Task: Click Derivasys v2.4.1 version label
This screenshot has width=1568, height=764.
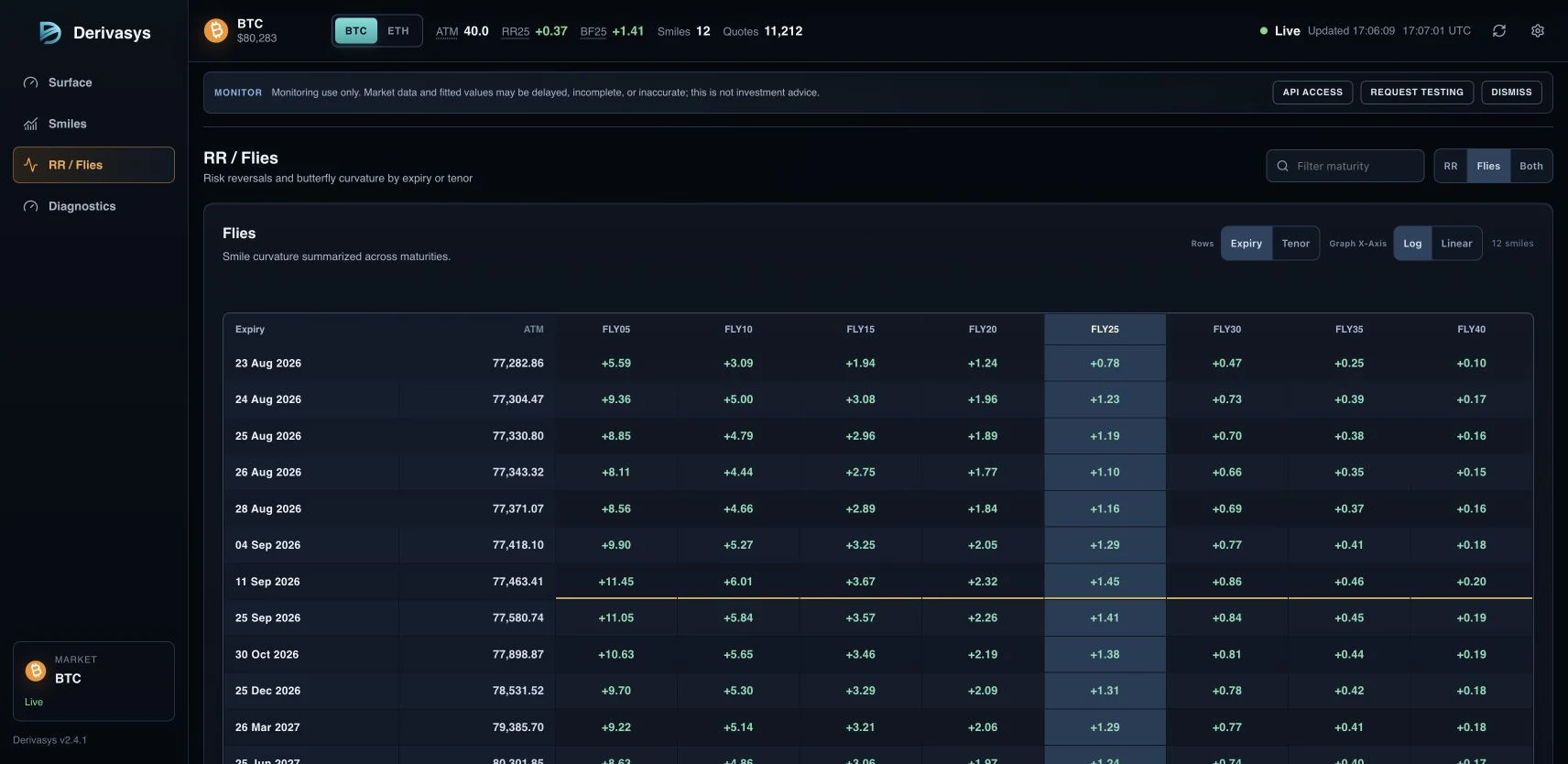Action: (49, 740)
